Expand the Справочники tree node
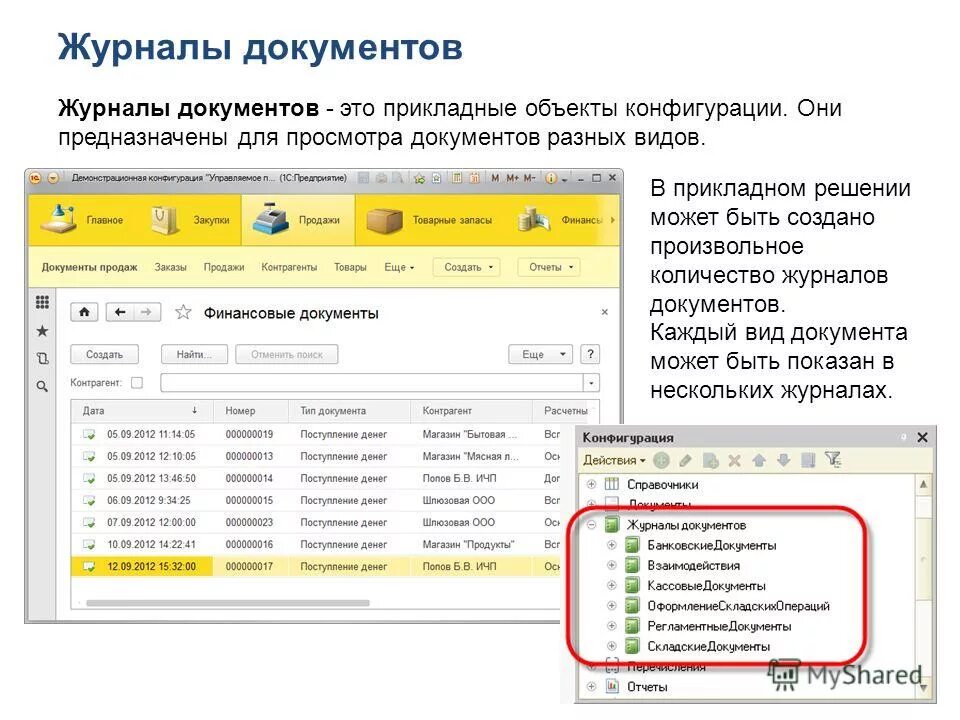The image size is (960, 720). (590, 484)
